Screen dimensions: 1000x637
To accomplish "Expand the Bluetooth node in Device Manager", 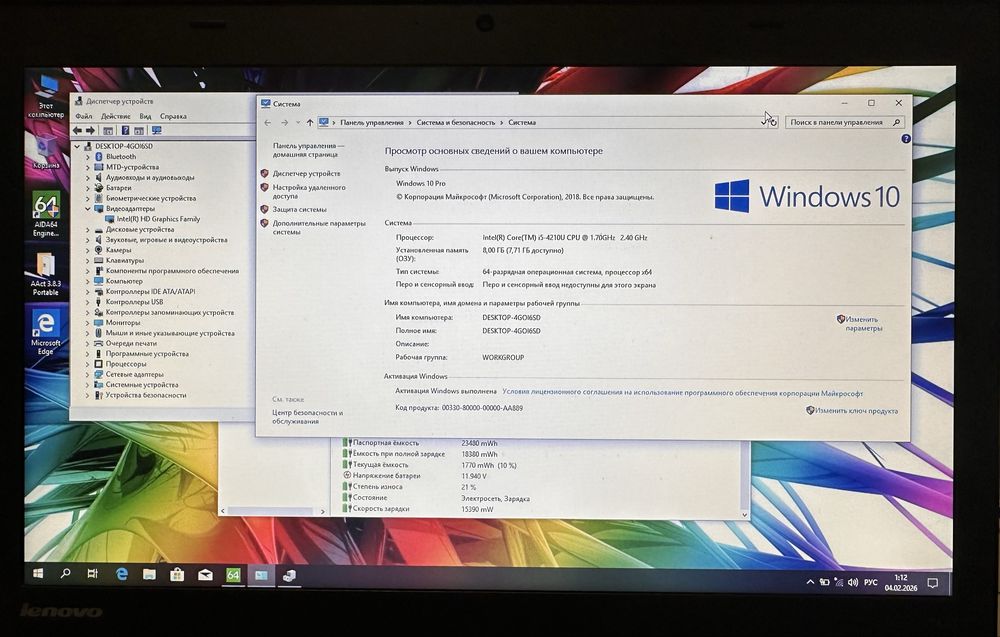I will tap(88, 157).
